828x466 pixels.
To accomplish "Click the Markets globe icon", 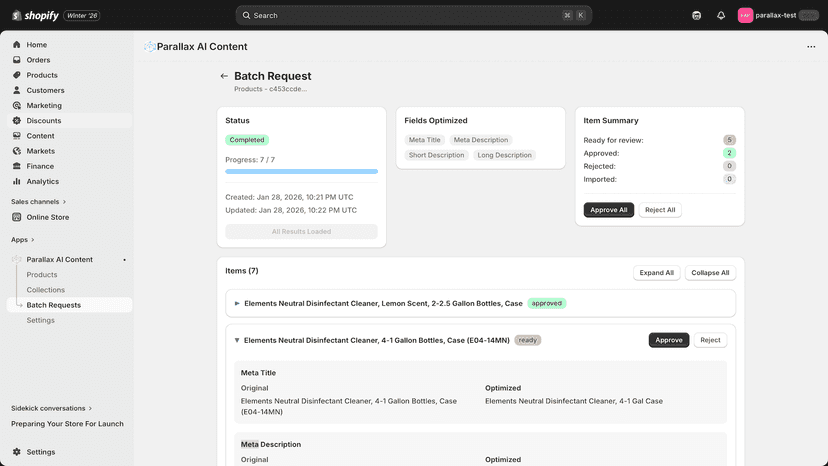I will [x=17, y=151].
